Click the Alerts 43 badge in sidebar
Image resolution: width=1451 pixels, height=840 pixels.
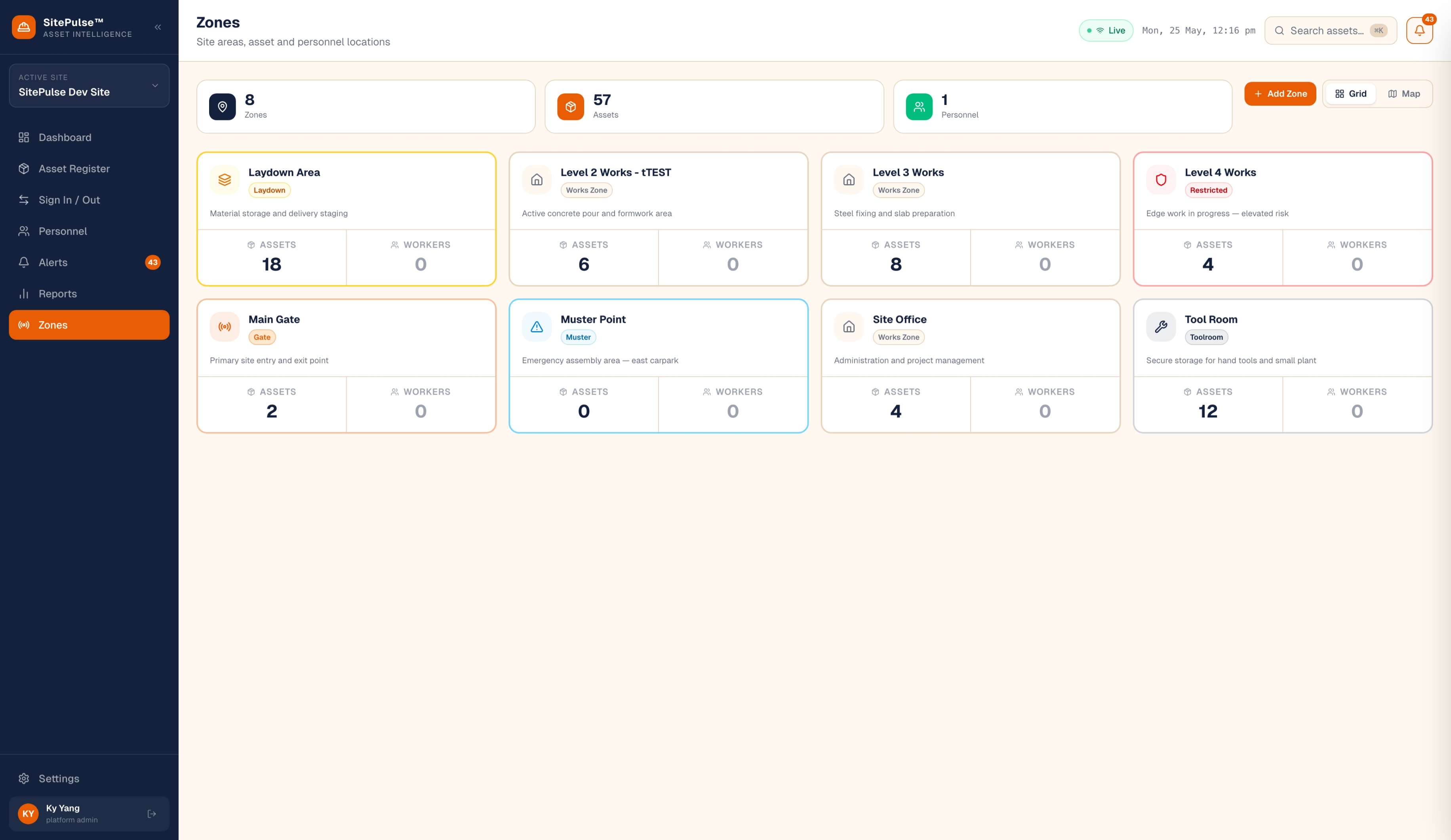point(152,263)
